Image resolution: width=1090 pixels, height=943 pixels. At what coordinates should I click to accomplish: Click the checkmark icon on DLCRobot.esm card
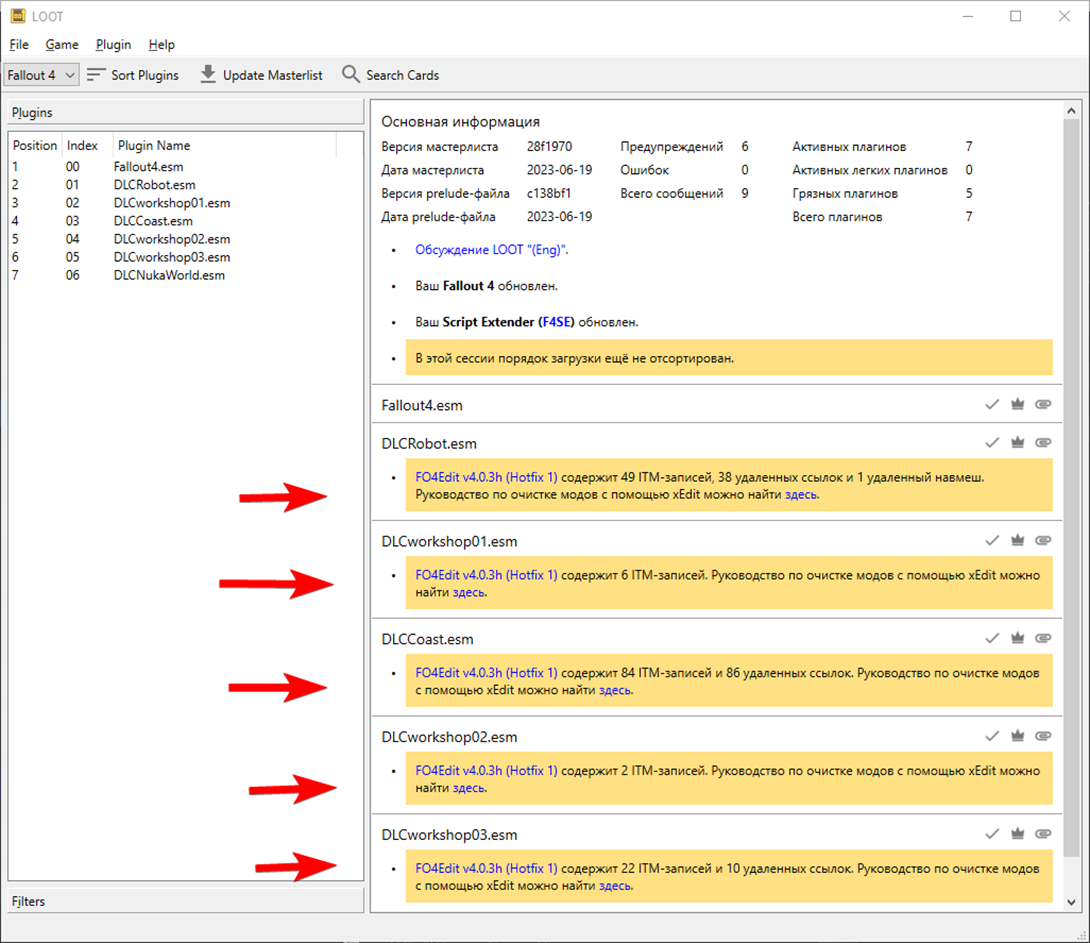pos(992,443)
